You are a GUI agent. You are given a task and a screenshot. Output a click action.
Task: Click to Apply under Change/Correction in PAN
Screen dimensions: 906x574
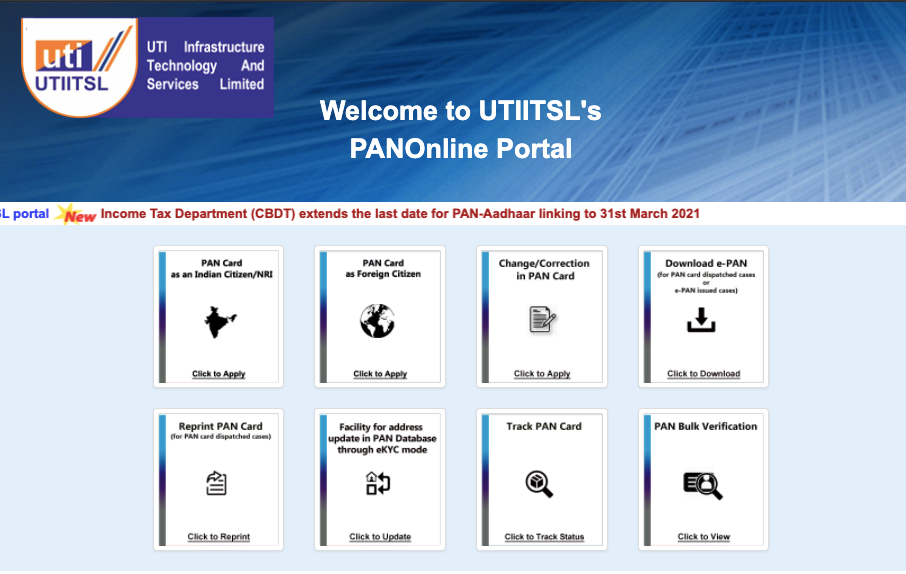tap(542, 374)
